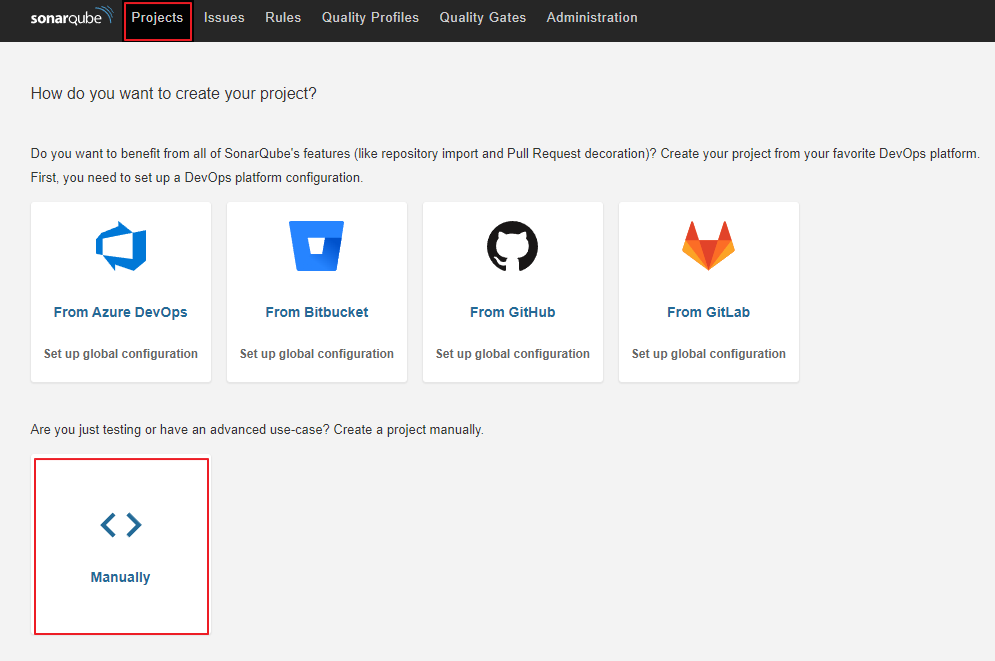
Task: Open the Projects menu
Action: pyautogui.click(x=157, y=18)
